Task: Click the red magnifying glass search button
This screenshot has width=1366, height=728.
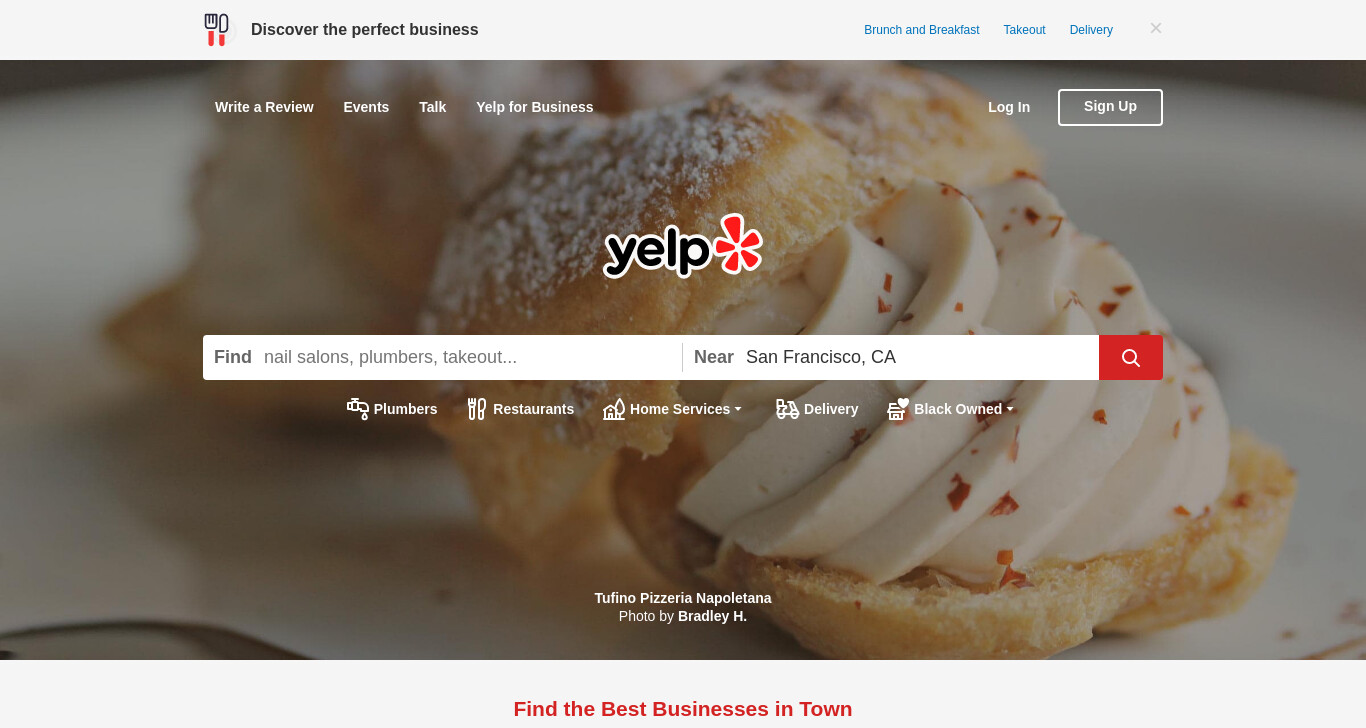Action: pyautogui.click(x=1131, y=357)
